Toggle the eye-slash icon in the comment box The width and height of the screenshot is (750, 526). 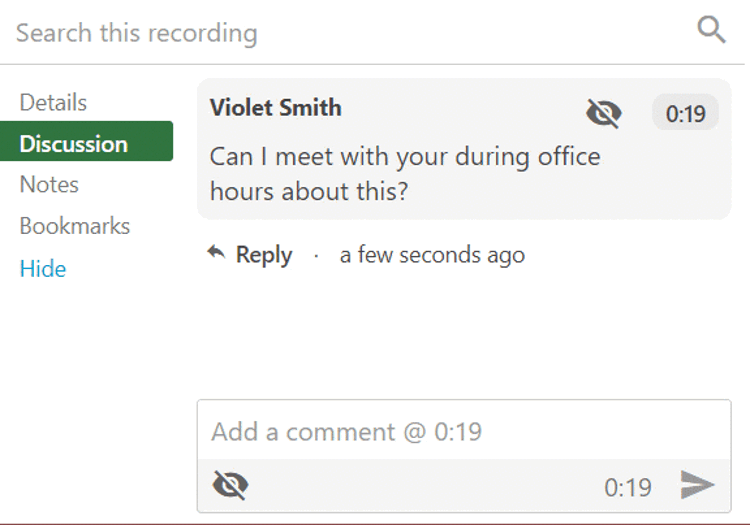(x=230, y=486)
